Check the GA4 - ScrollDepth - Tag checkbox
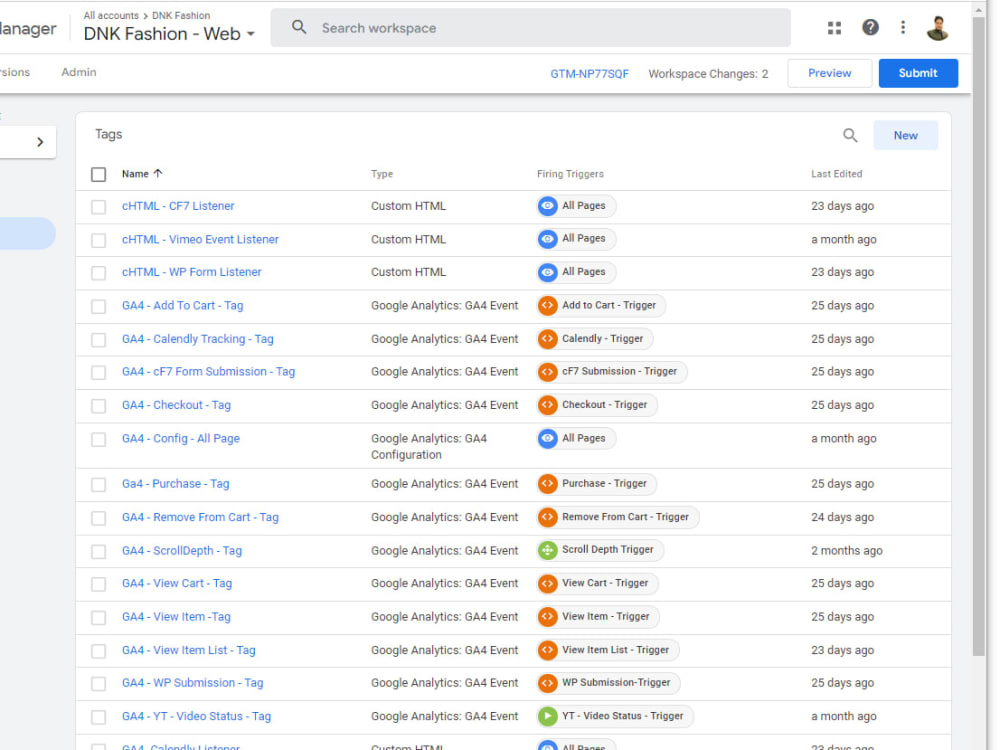This screenshot has width=1000, height=750. (x=98, y=551)
